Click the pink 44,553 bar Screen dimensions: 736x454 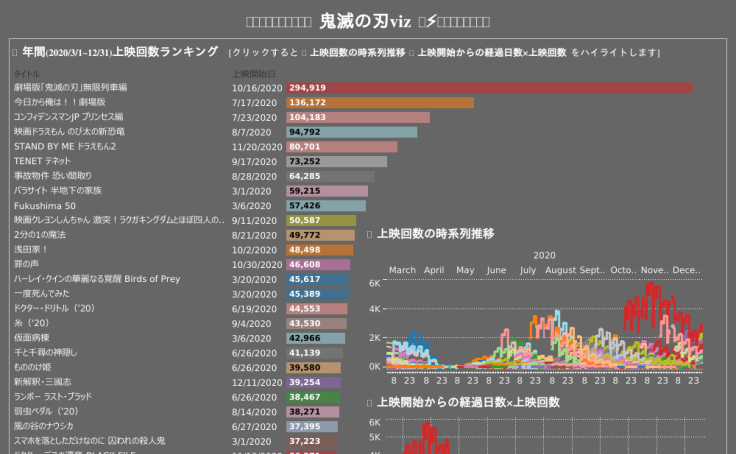pos(317,309)
